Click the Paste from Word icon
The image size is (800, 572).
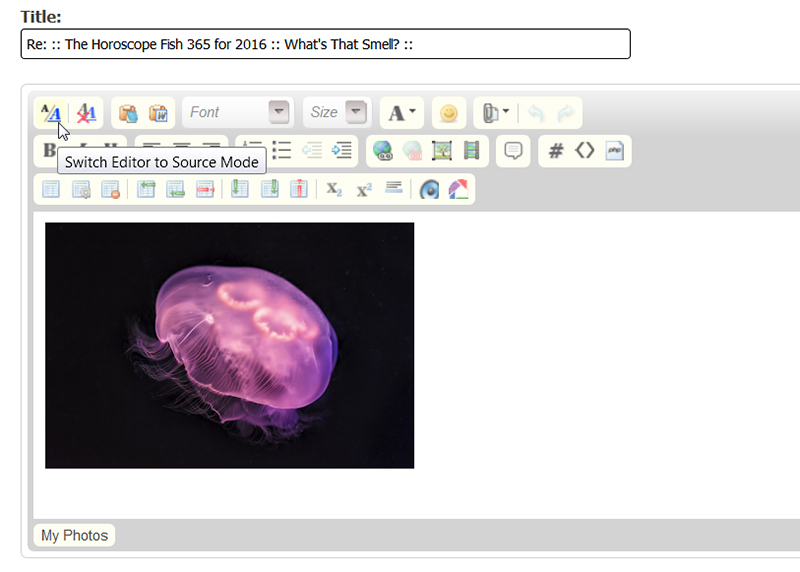[157, 113]
